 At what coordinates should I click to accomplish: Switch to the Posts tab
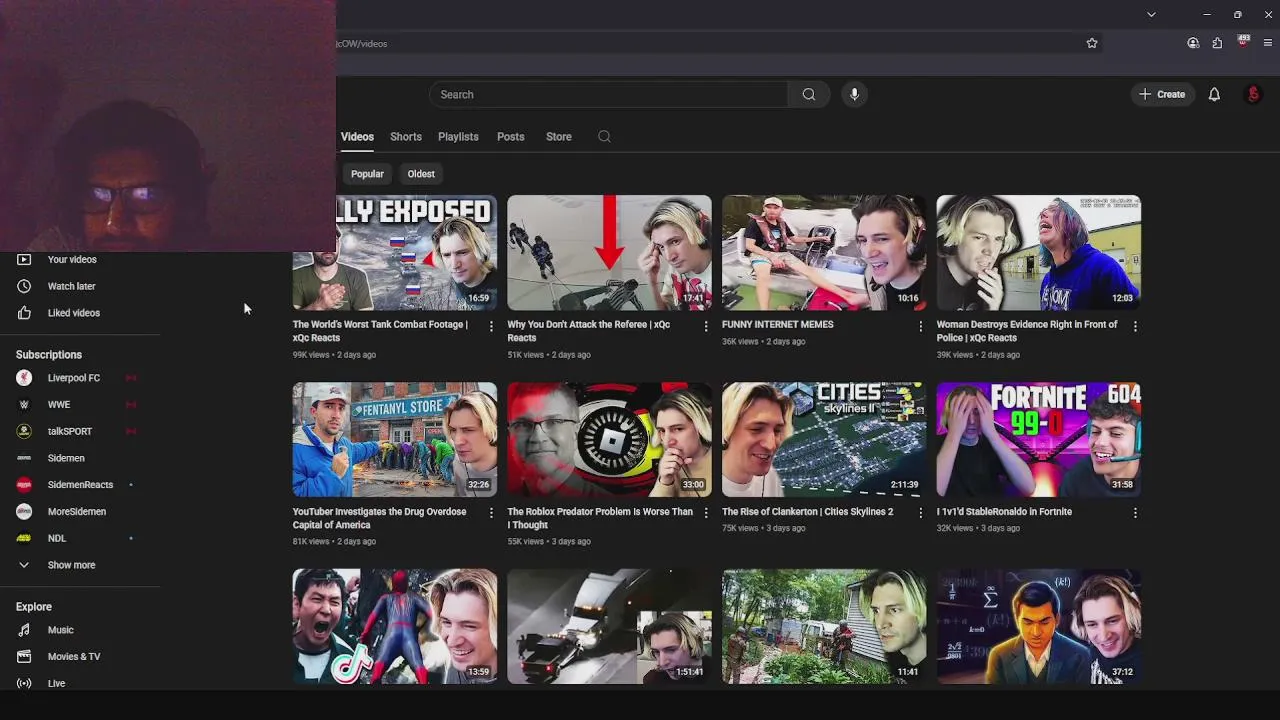click(x=511, y=137)
